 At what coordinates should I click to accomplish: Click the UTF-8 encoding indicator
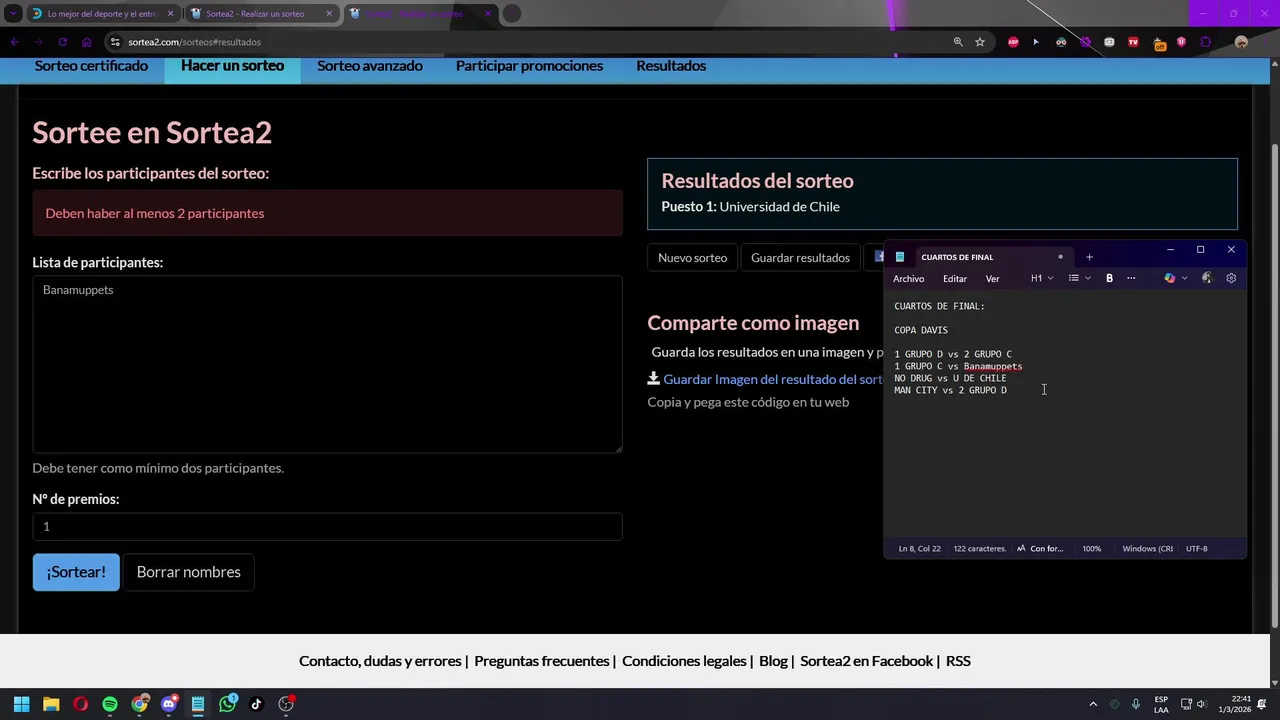(x=1196, y=548)
